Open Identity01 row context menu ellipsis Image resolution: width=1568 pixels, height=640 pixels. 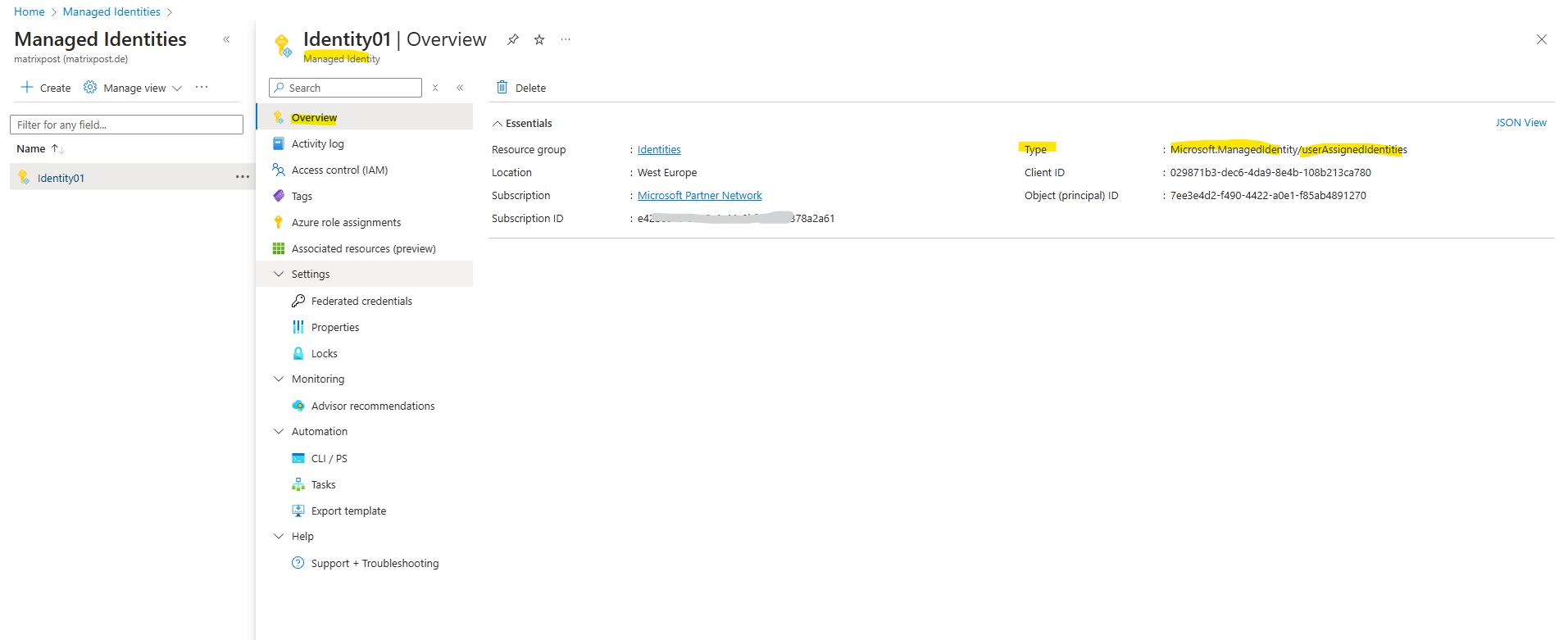coord(243,177)
